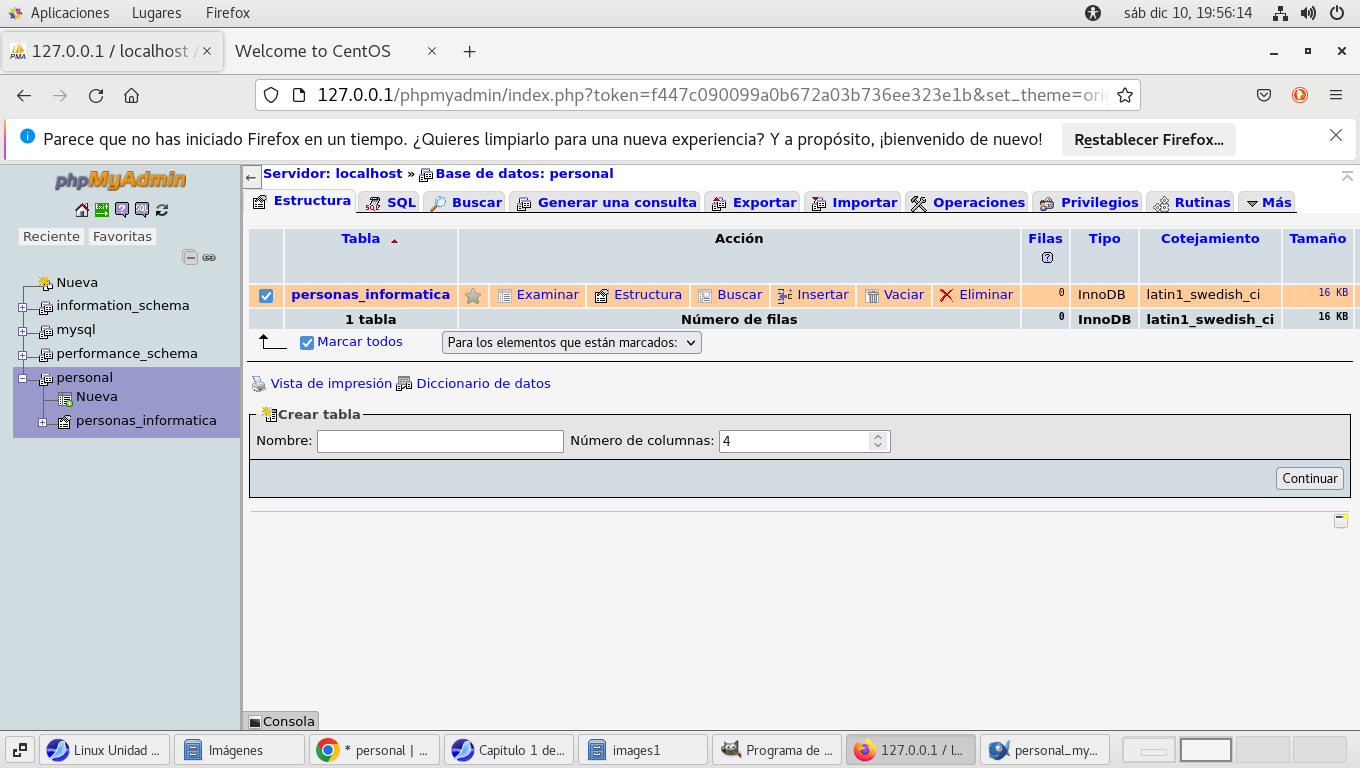Click the green logout exit icon

click(x=102, y=210)
